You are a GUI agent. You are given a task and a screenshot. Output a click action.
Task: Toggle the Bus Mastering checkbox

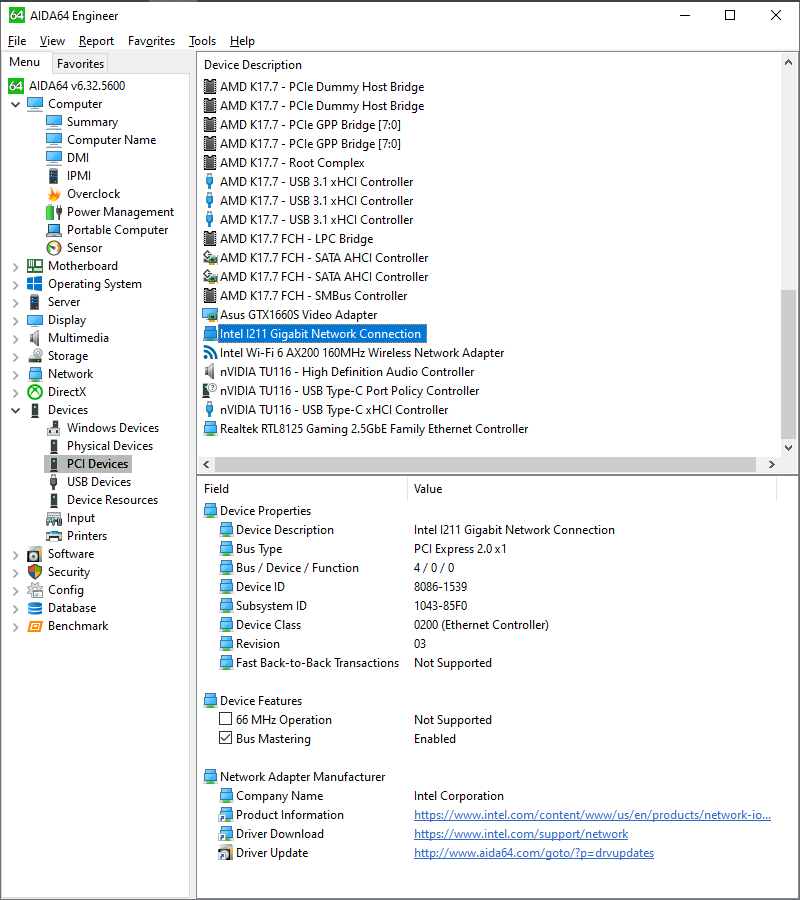(x=226, y=738)
